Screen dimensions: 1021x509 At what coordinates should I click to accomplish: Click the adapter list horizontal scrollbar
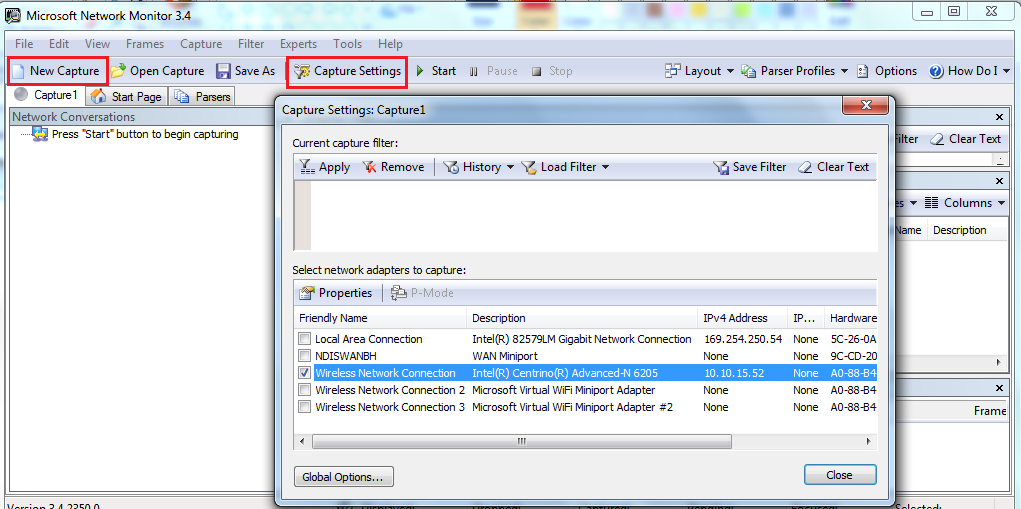coord(520,441)
